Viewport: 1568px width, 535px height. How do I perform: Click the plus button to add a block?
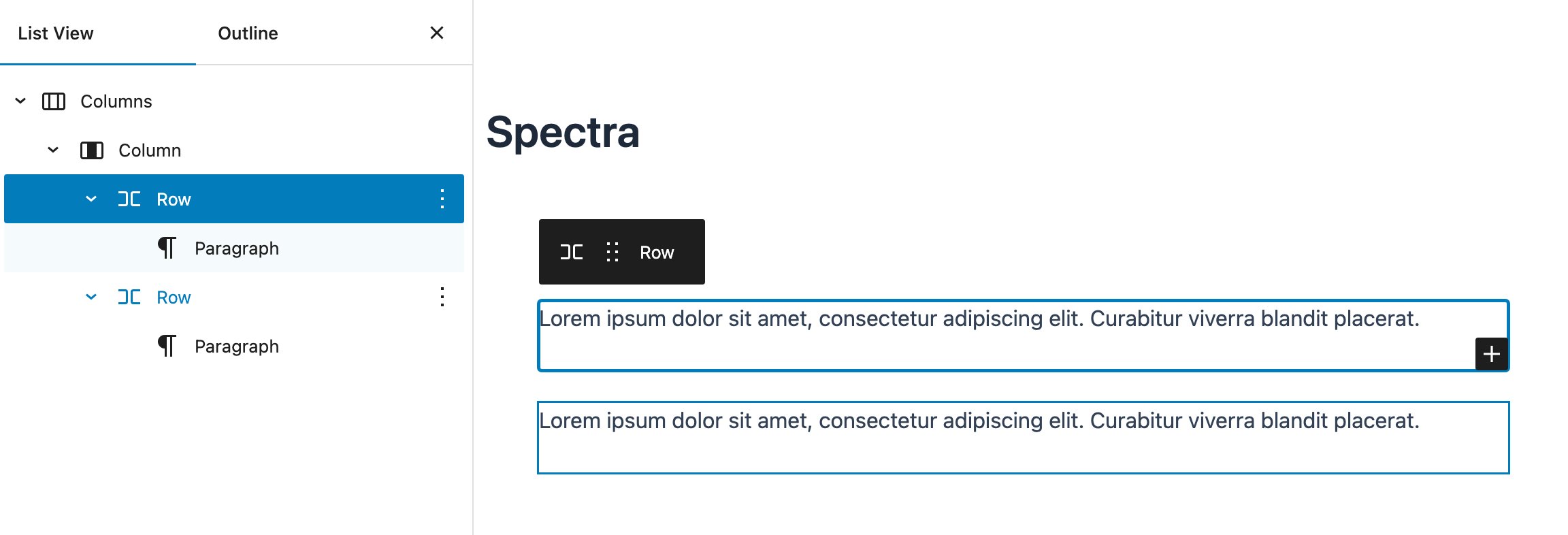(x=1491, y=353)
